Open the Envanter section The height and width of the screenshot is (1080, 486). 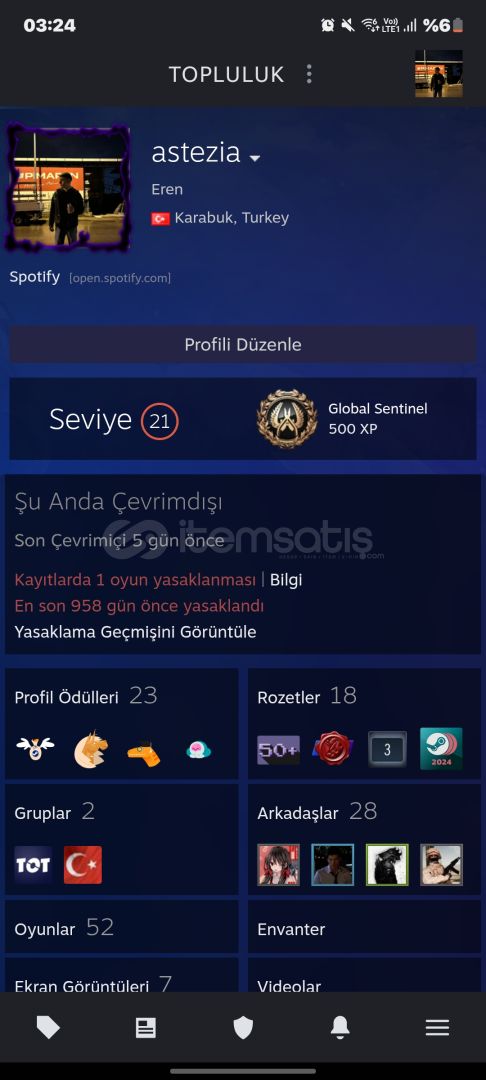click(364, 928)
